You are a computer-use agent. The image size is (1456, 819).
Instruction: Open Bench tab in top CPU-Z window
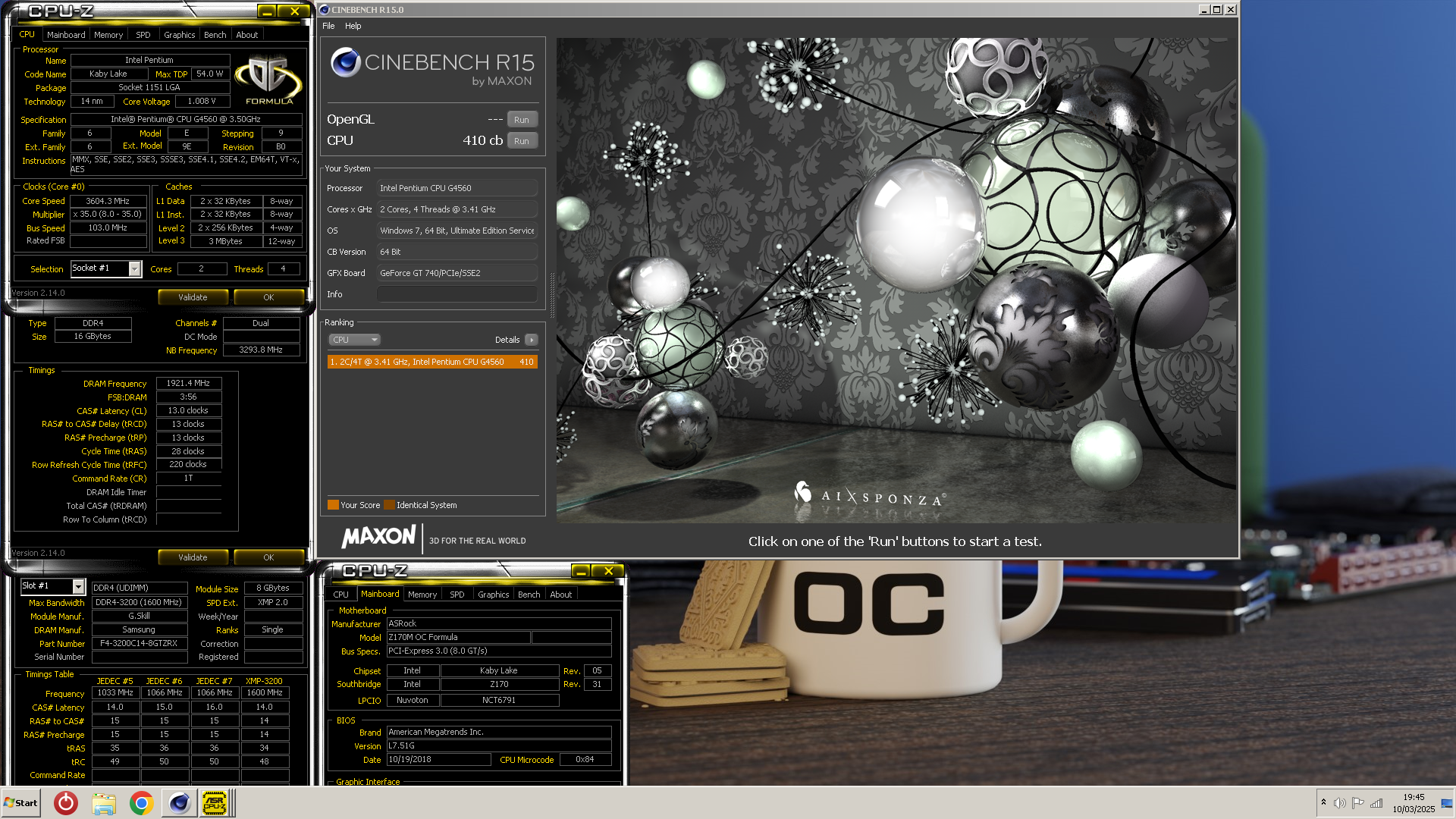pos(215,35)
